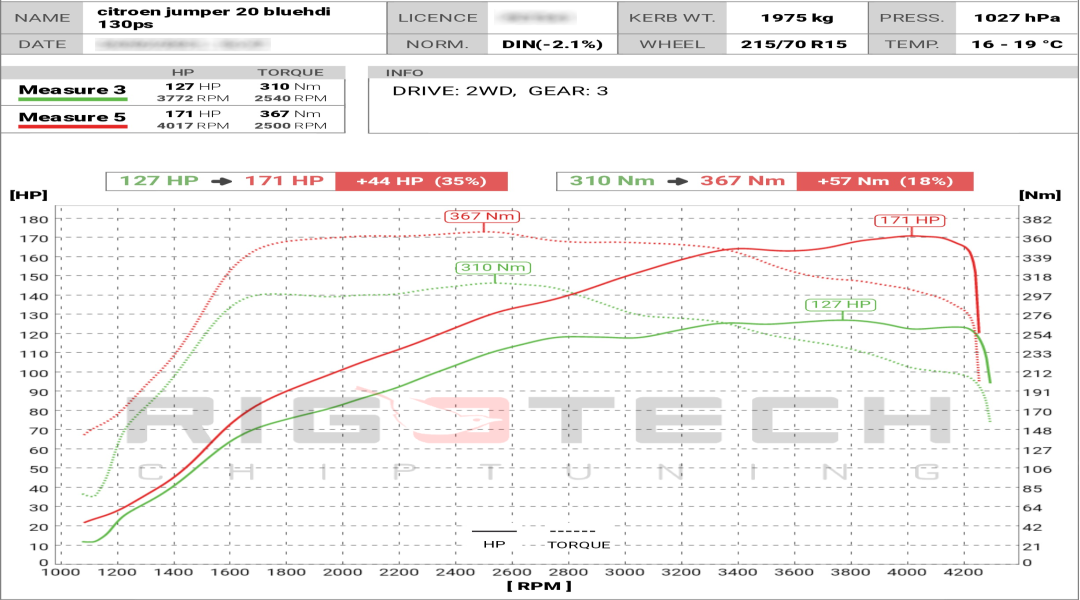This screenshot has width=1080, height=600.
Task: Click the [HP] axis title
Action: tap(29, 195)
